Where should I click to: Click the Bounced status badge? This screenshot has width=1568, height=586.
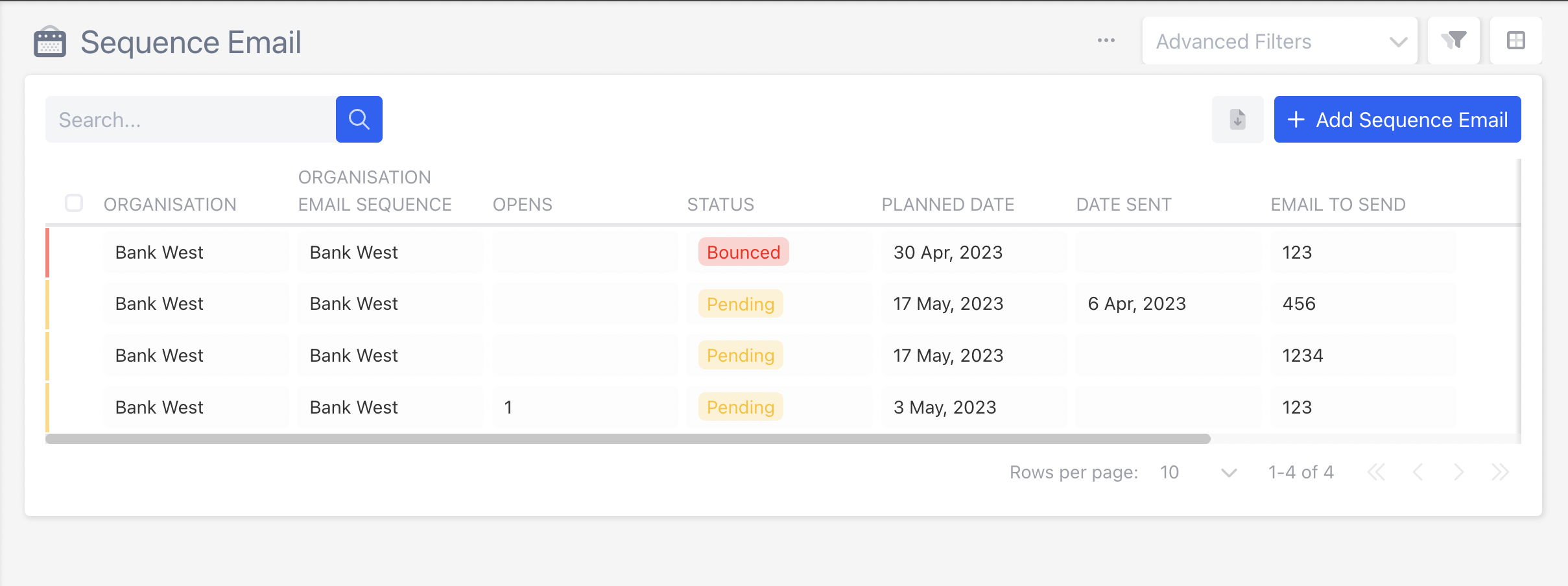[743, 252]
